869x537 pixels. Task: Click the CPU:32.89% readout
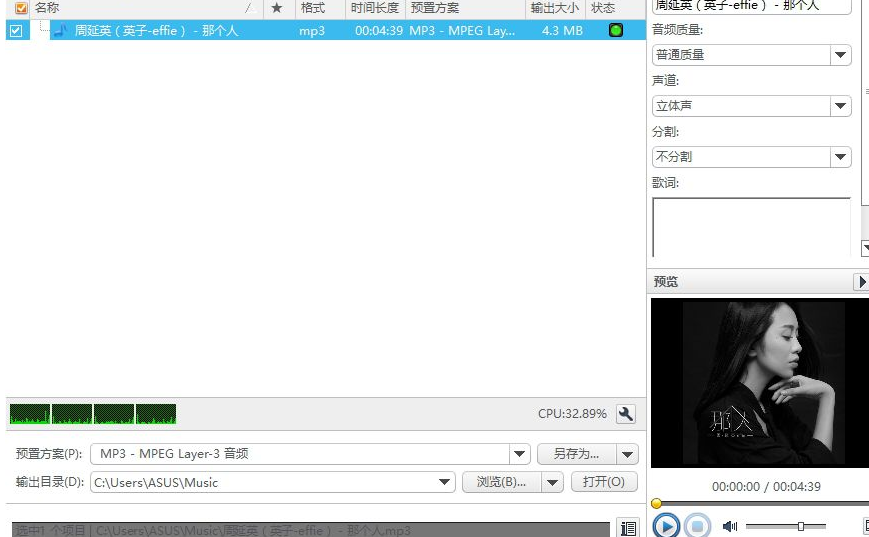tap(572, 414)
